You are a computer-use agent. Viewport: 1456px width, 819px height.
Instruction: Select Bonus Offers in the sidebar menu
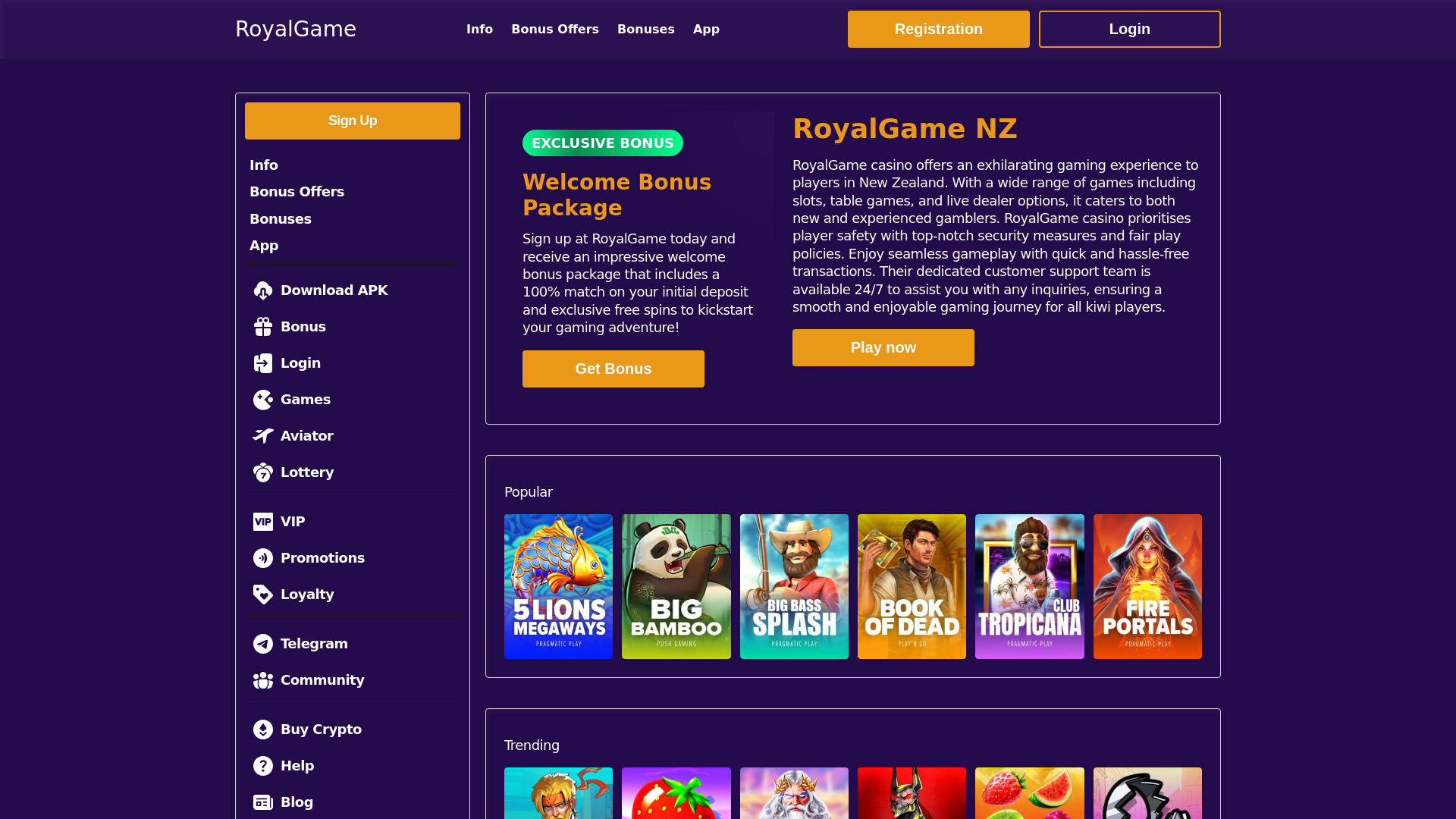coord(297,192)
